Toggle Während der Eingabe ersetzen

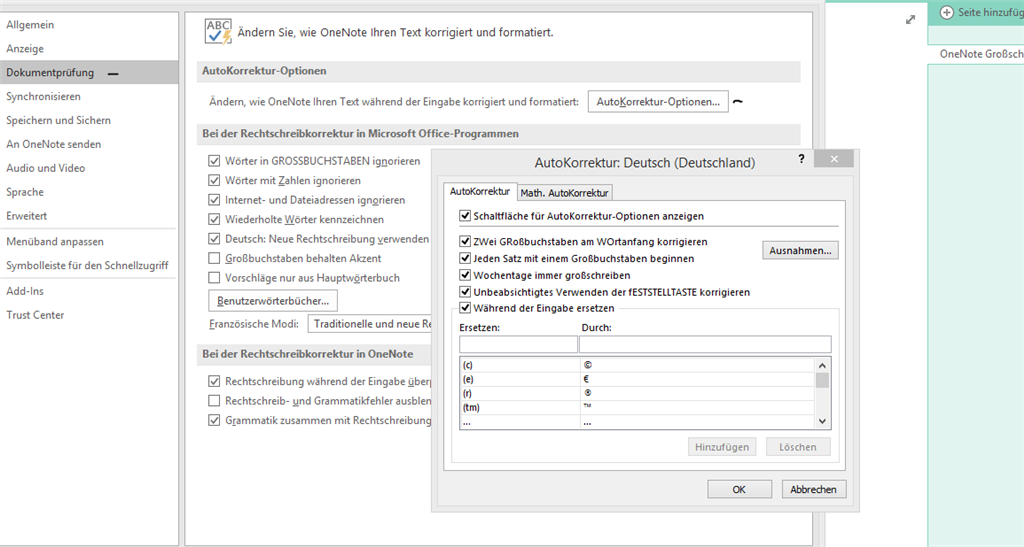[465, 308]
